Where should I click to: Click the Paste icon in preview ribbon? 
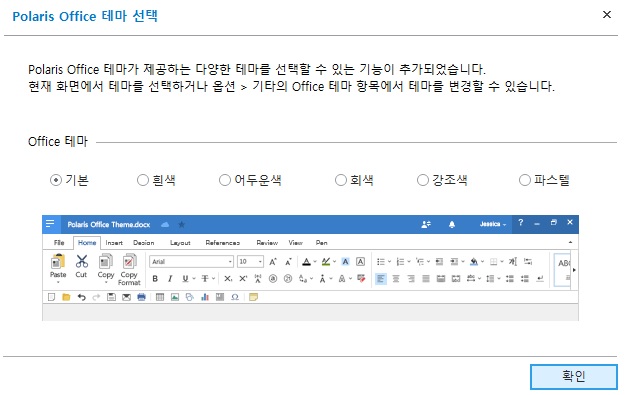pyautogui.click(x=58, y=262)
